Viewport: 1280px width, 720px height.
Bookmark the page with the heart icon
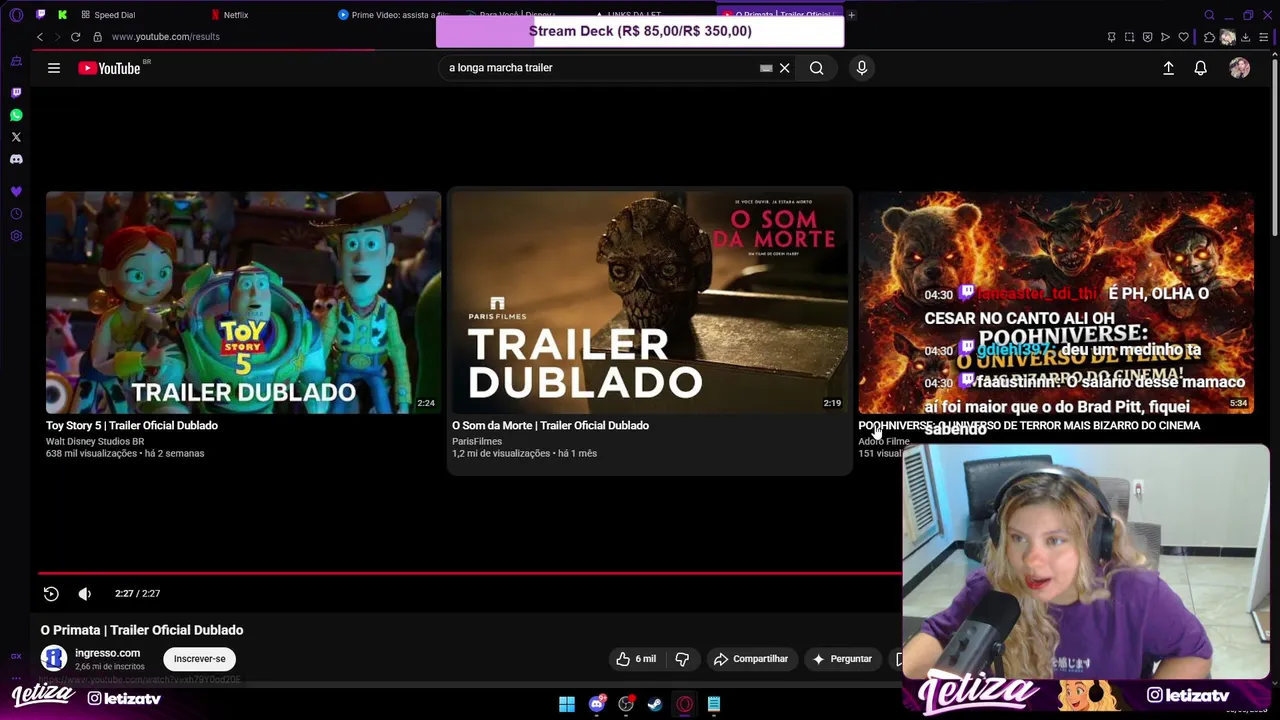[x=1183, y=37]
